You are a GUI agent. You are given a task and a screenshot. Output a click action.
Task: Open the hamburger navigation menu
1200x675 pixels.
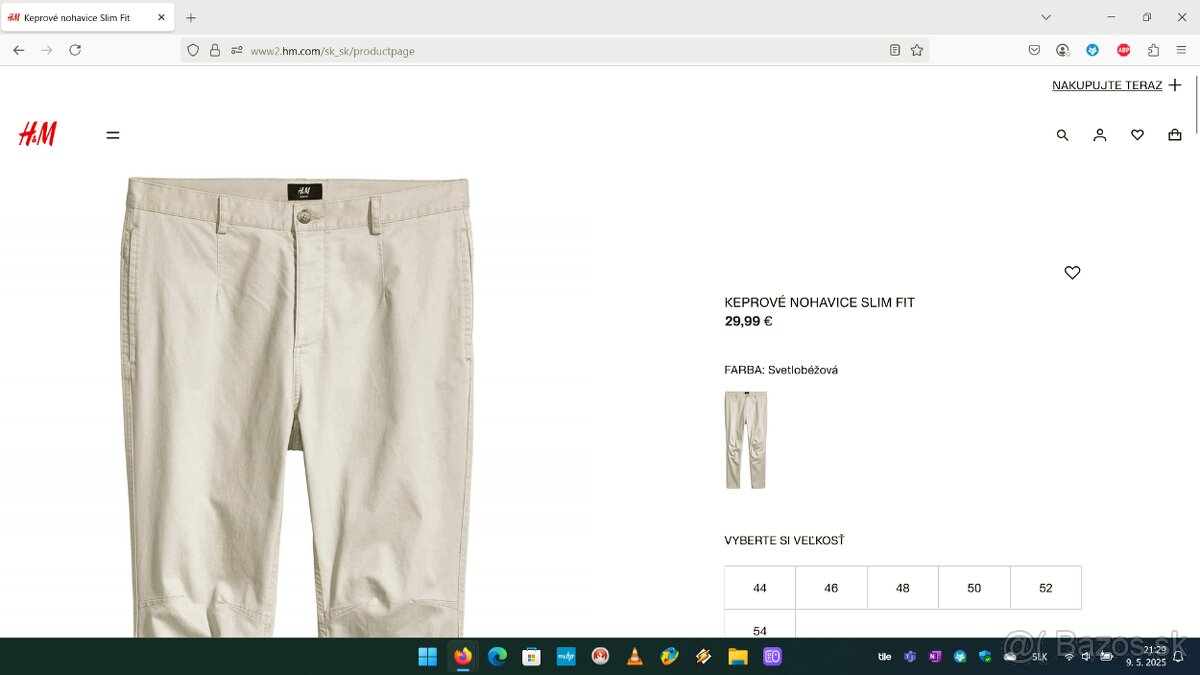coord(113,135)
